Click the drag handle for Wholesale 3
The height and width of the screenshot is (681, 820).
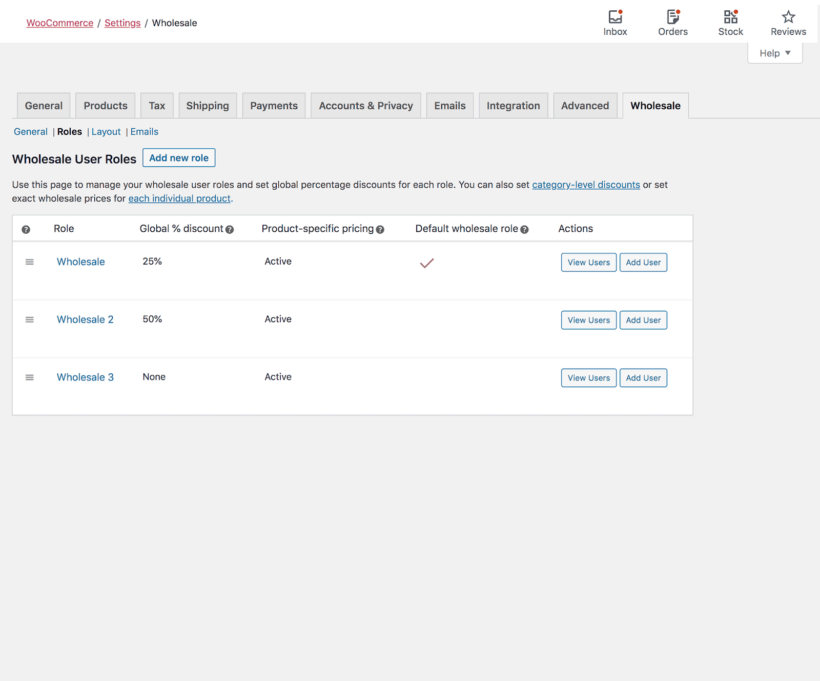pyautogui.click(x=29, y=377)
